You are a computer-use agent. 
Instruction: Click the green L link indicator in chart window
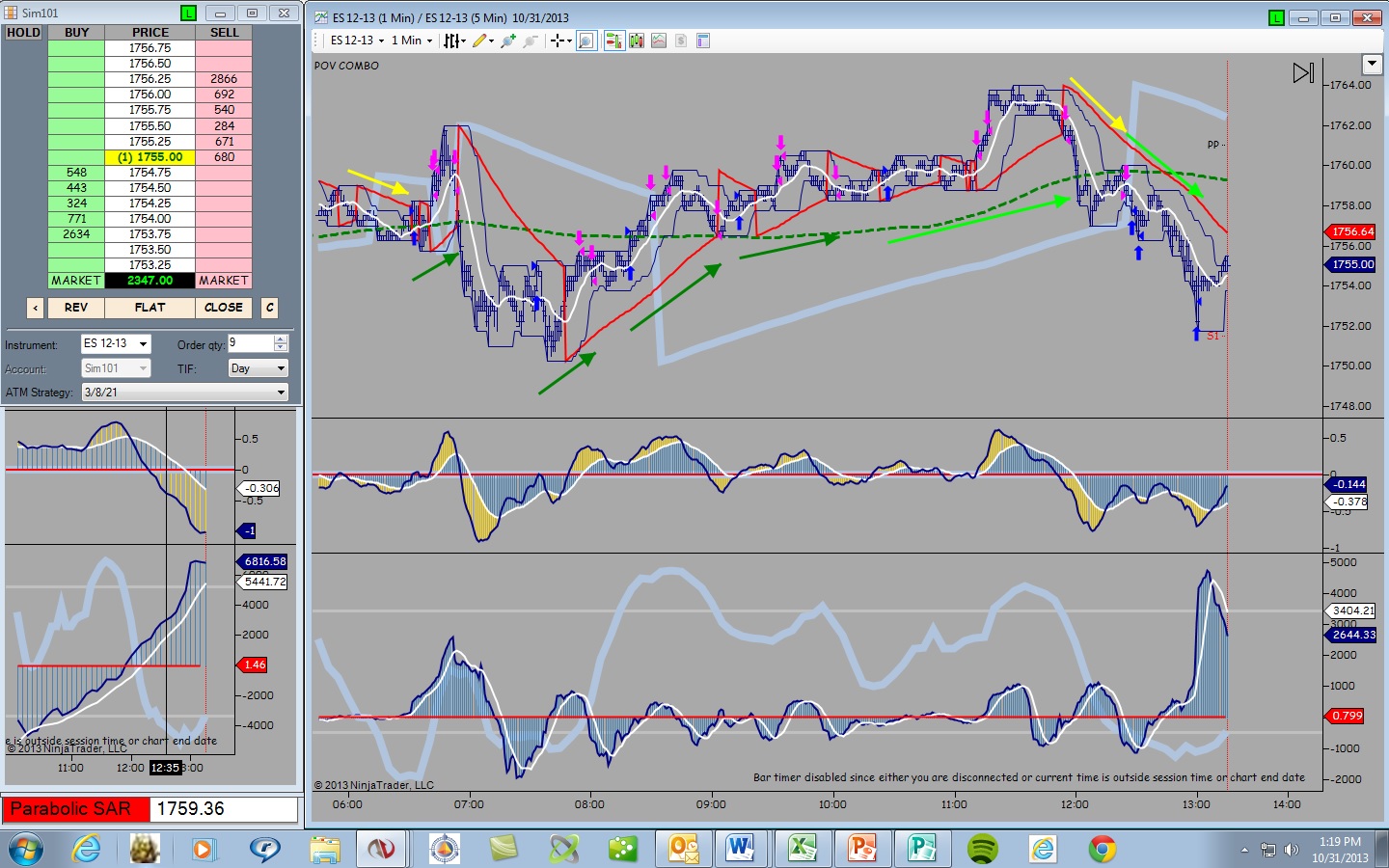click(x=1276, y=17)
